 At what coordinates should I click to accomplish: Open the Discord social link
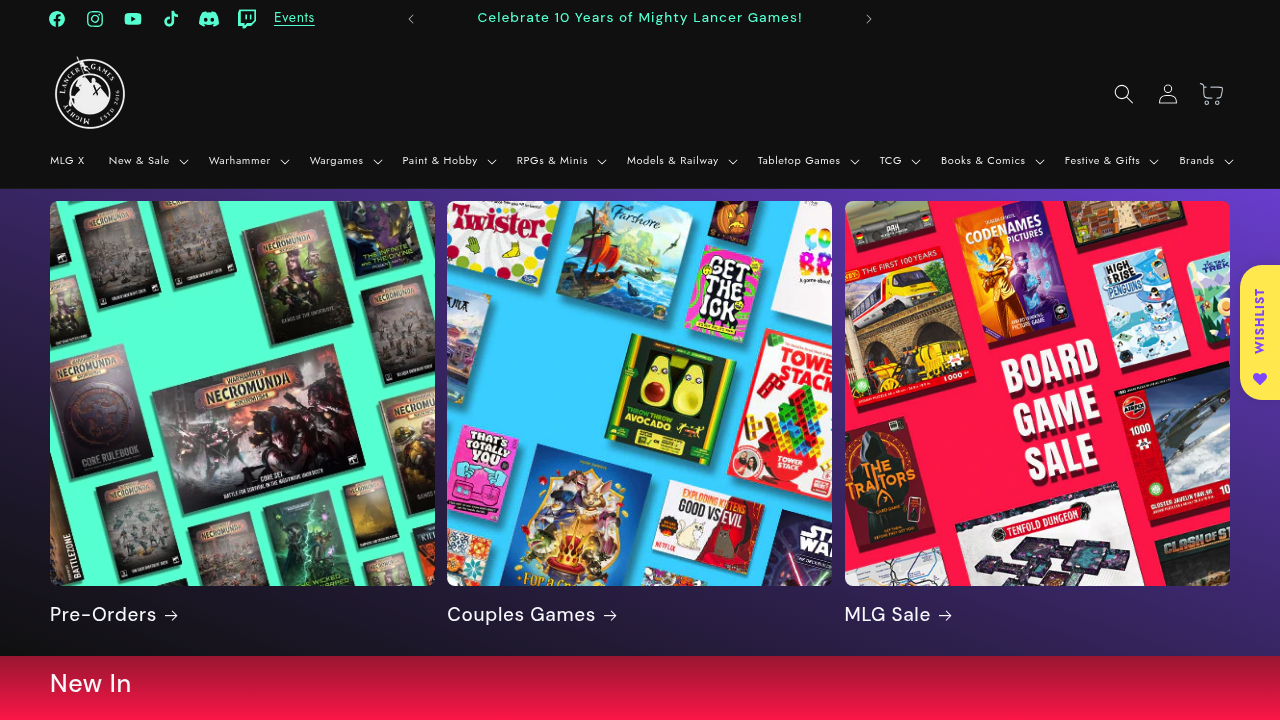click(x=209, y=19)
